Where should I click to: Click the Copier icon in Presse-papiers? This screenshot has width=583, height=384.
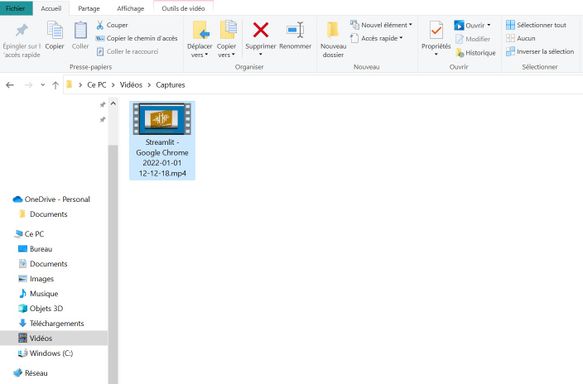54,30
